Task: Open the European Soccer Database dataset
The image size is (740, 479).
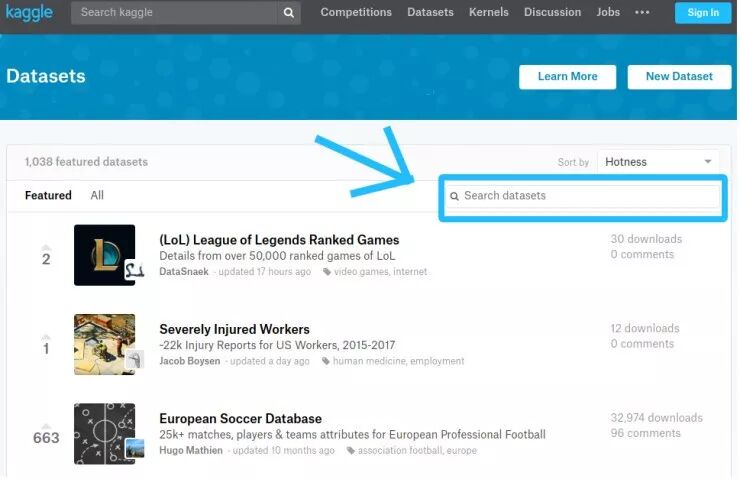Action: pos(240,419)
